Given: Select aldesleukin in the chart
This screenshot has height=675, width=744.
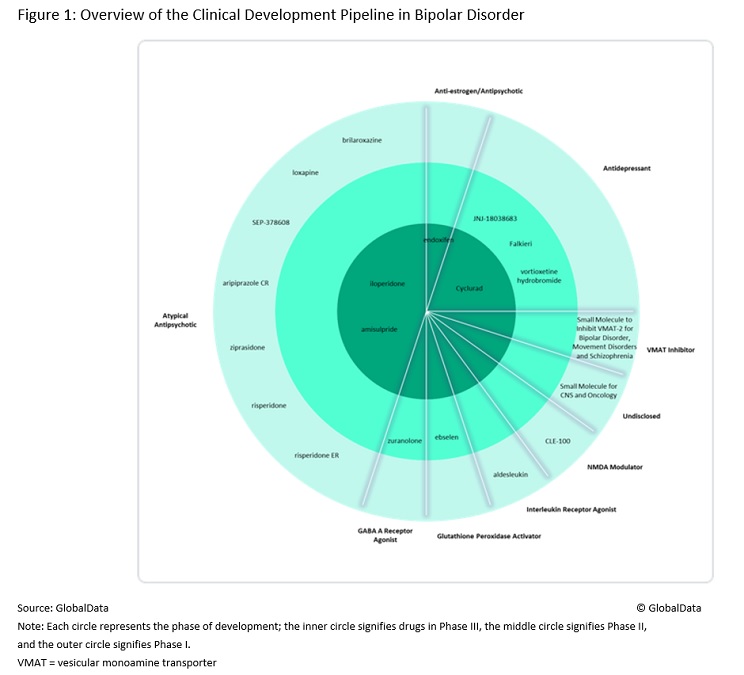Looking at the screenshot, I should [x=511, y=474].
